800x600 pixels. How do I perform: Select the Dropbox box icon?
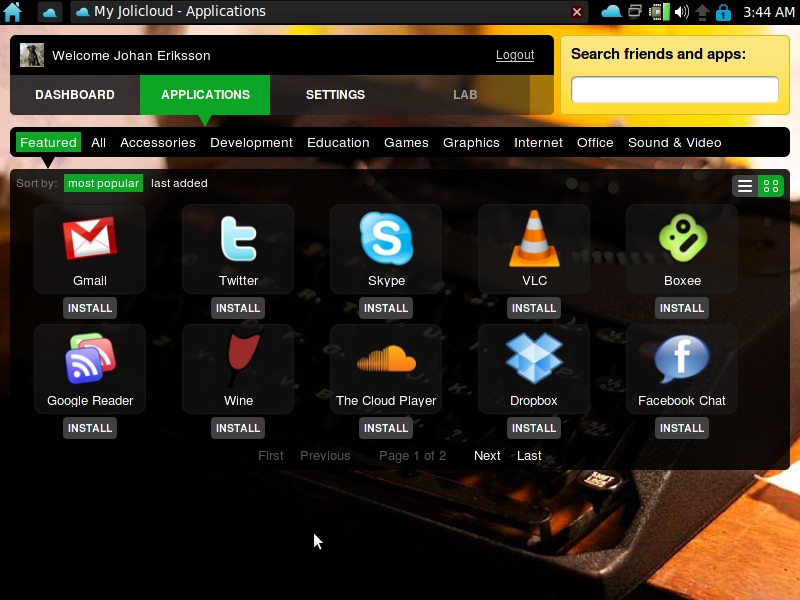[534, 358]
